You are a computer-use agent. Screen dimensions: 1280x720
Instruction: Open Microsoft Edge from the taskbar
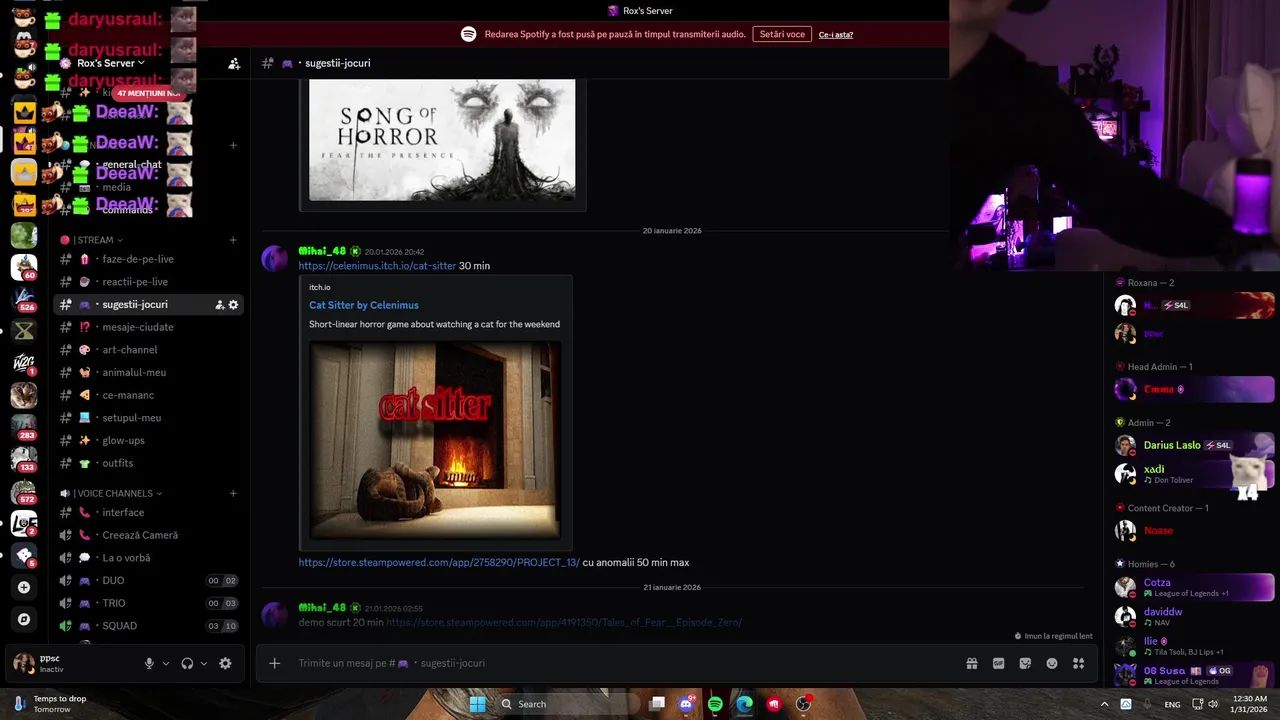click(744, 704)
